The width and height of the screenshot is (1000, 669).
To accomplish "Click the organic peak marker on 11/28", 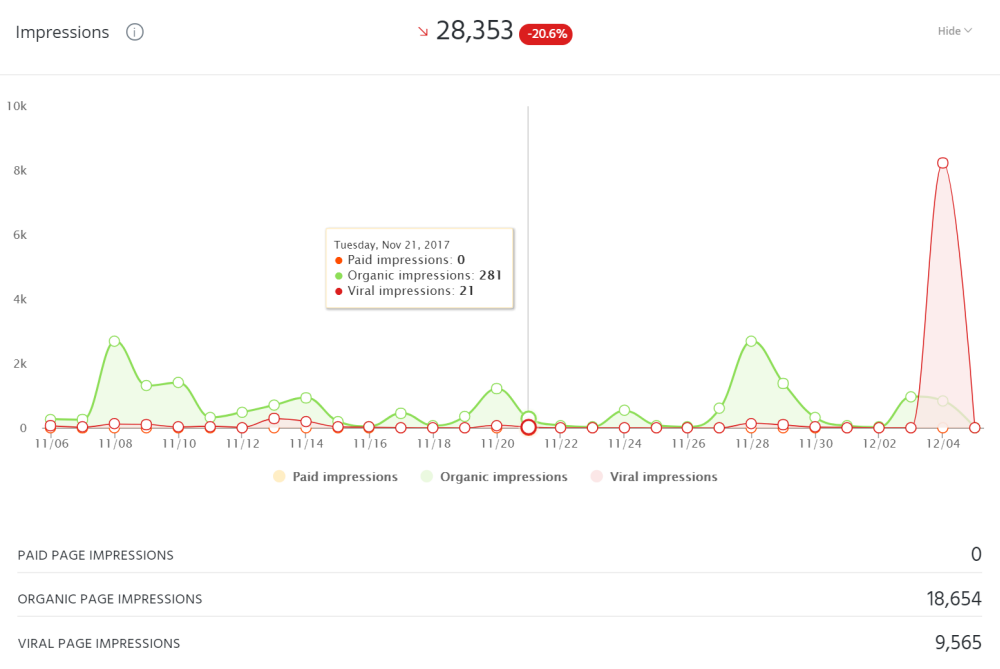I will coord(751,342).
